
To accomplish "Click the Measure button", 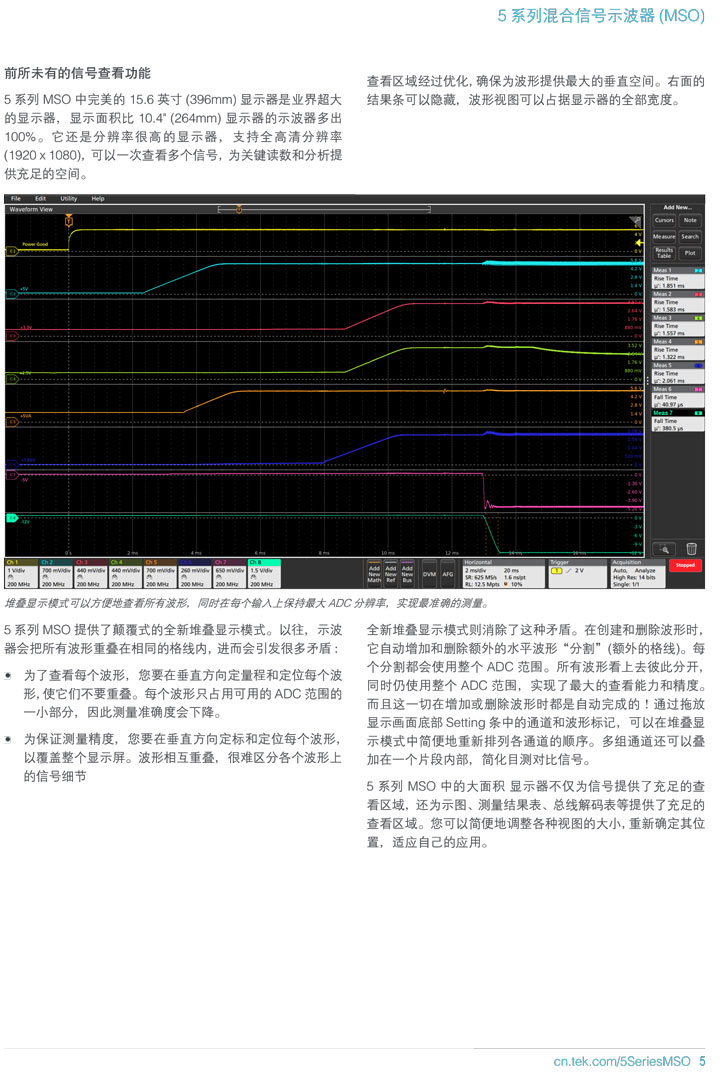I will pyautogui.click(x=664, y=237).
